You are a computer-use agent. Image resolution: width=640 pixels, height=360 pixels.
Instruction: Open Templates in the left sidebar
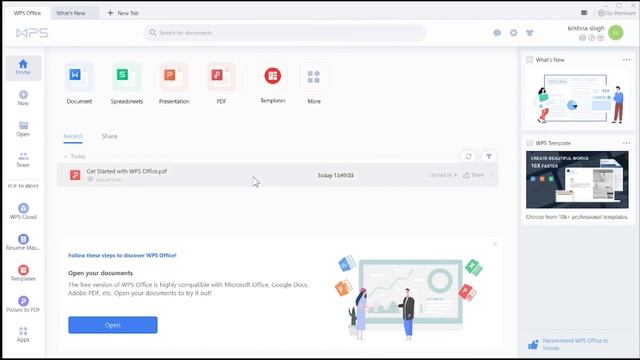pyautogui.click(x=23, y=273)
